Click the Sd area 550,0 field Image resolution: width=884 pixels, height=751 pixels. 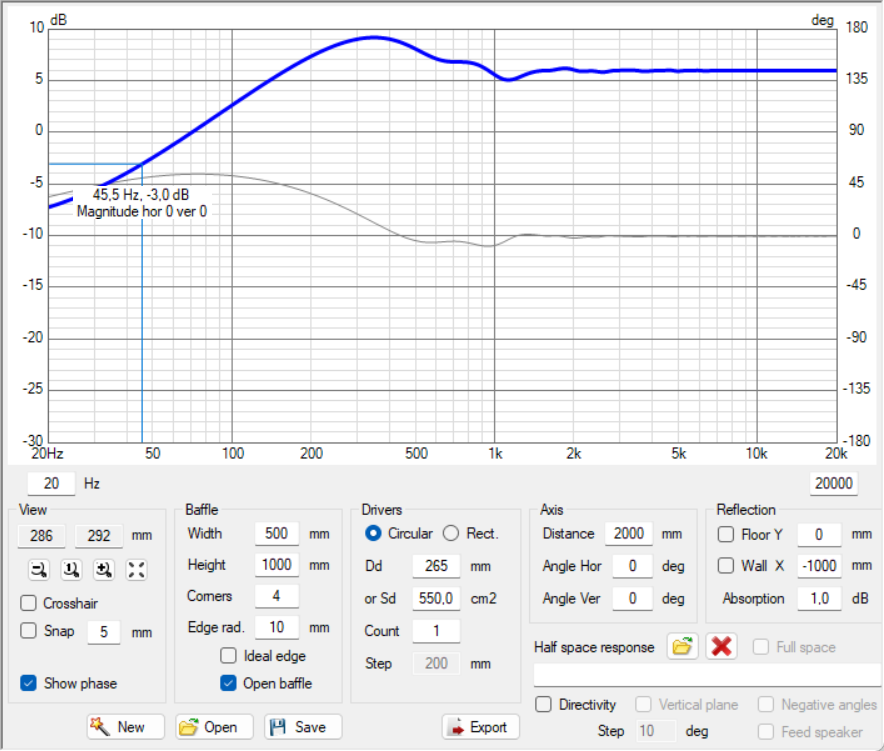click(436, 598)
